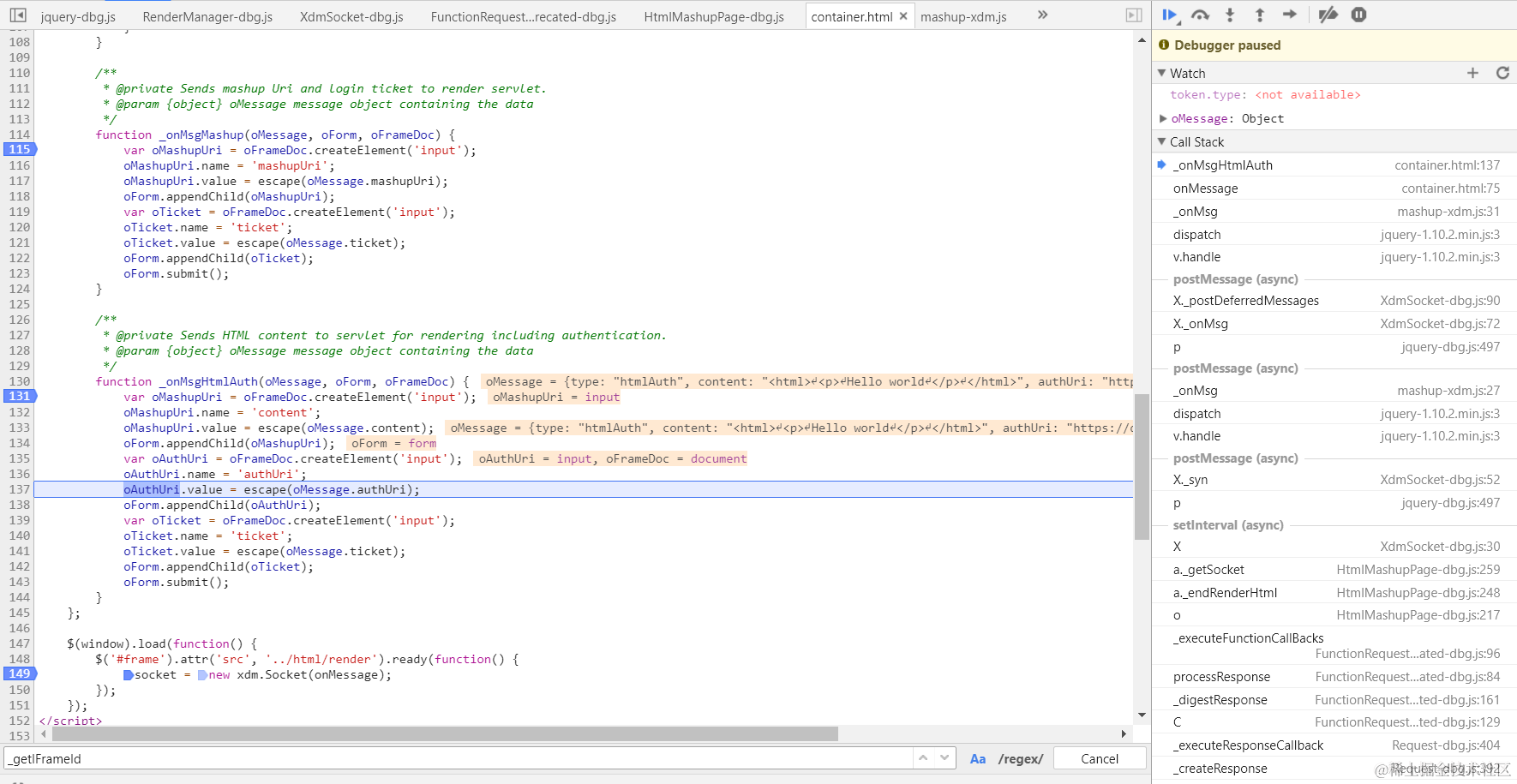Jump to previous search match
Image resolution: width=1517 pixels, height=784 pixels.
click(923, 758)
